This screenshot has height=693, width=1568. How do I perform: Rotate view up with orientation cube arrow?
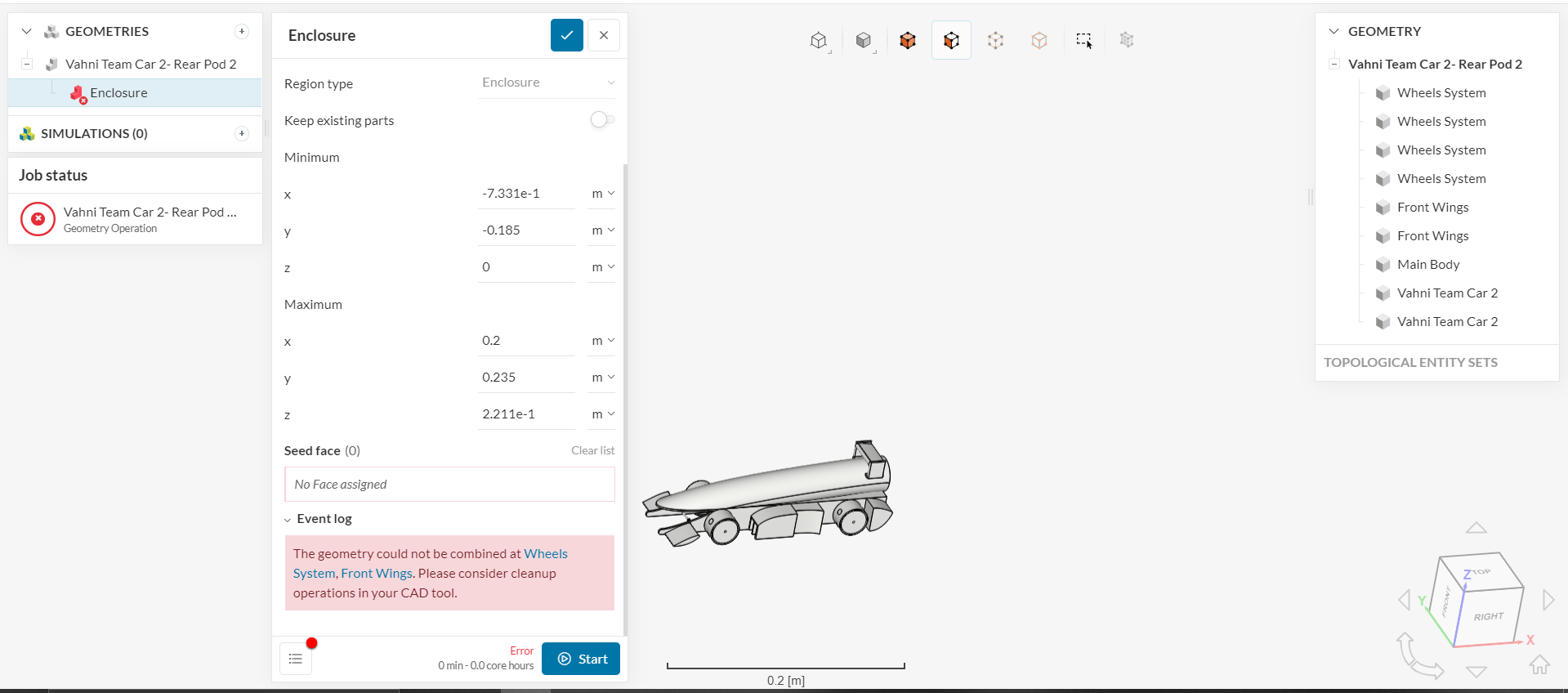point(1476,528)
